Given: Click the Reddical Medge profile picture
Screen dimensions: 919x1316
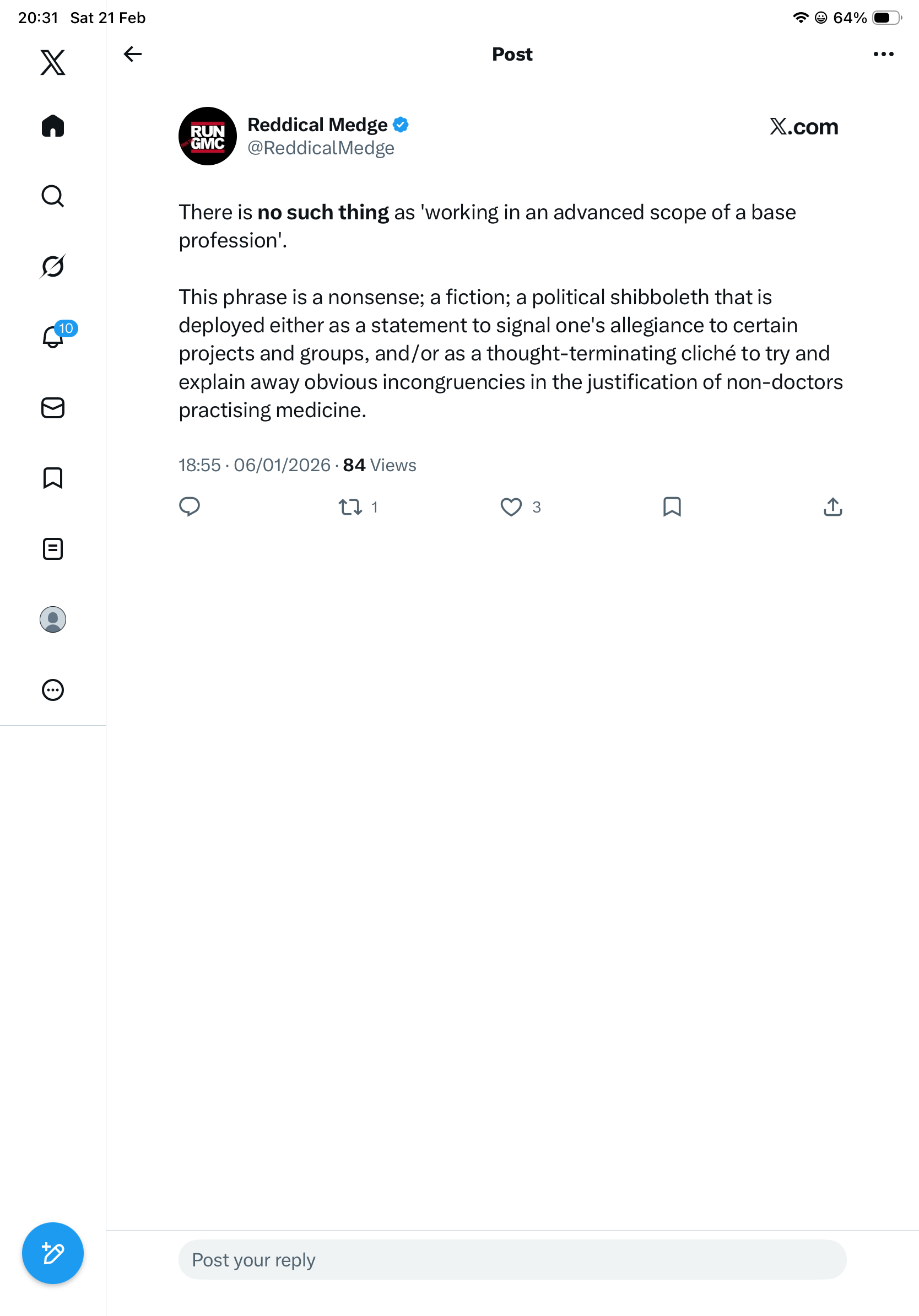Looking at the screenshot, I should pos(207,137).
